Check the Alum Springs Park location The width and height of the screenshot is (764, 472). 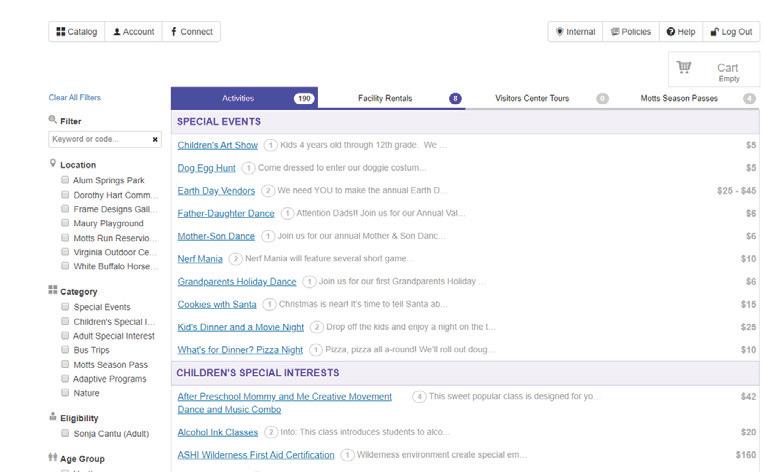(65, 180)
